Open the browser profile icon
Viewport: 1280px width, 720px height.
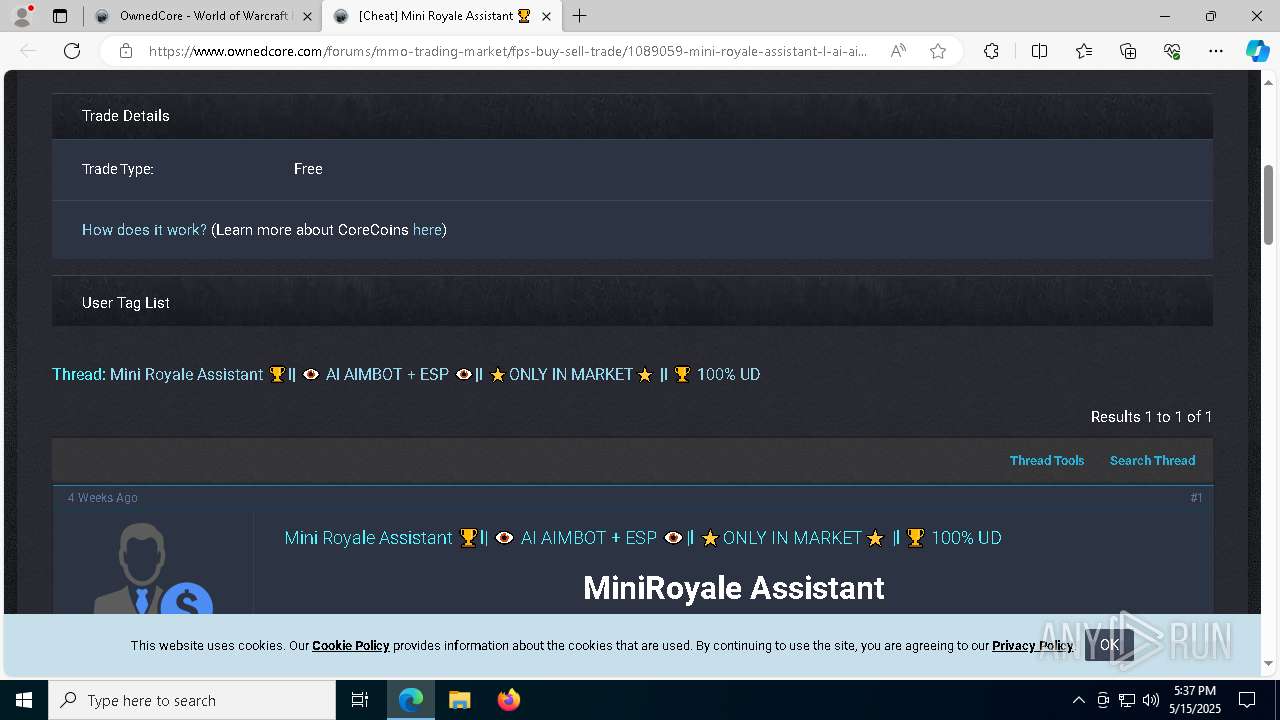21,16
